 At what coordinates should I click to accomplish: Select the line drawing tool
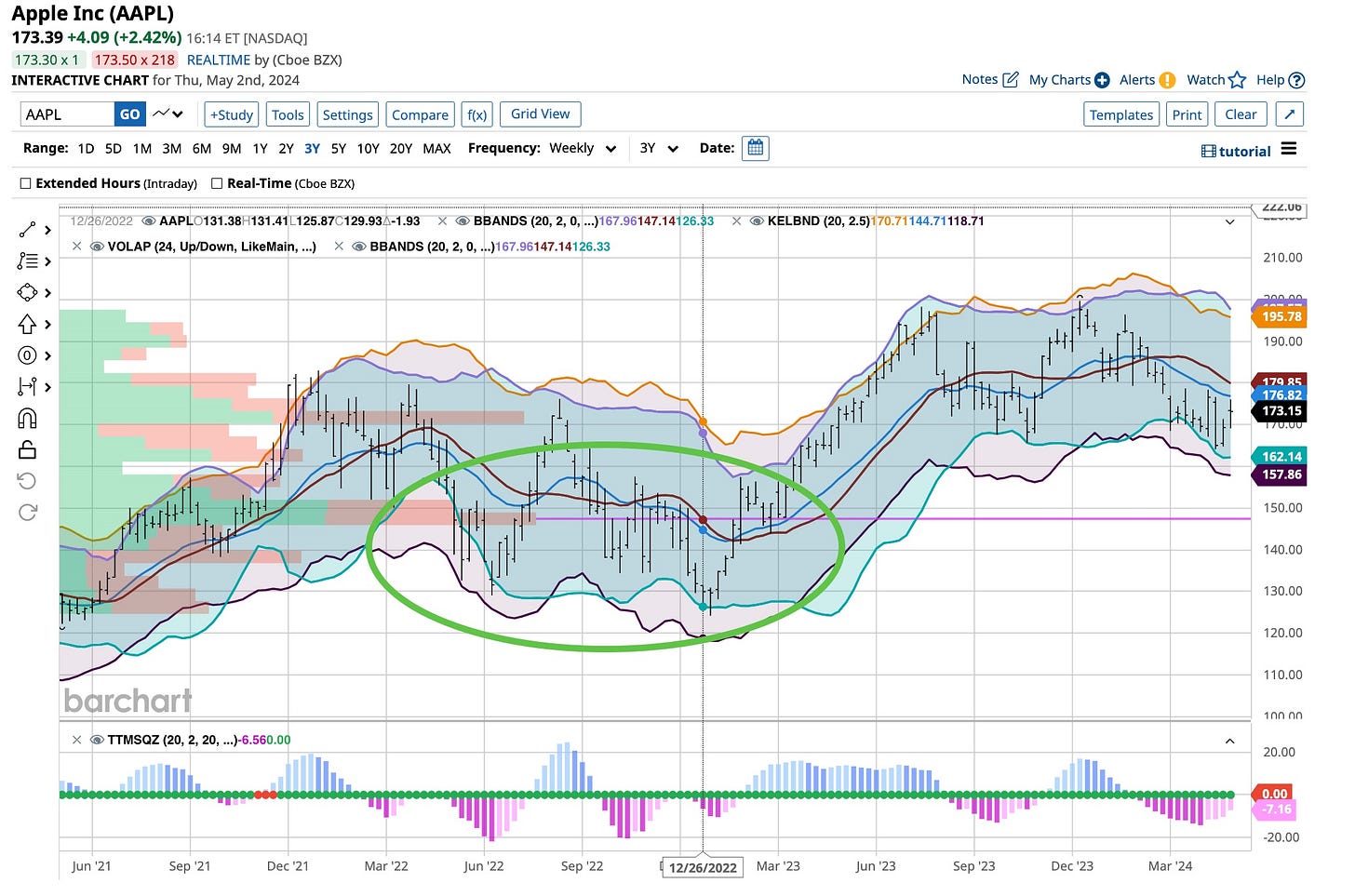point(27,230)
